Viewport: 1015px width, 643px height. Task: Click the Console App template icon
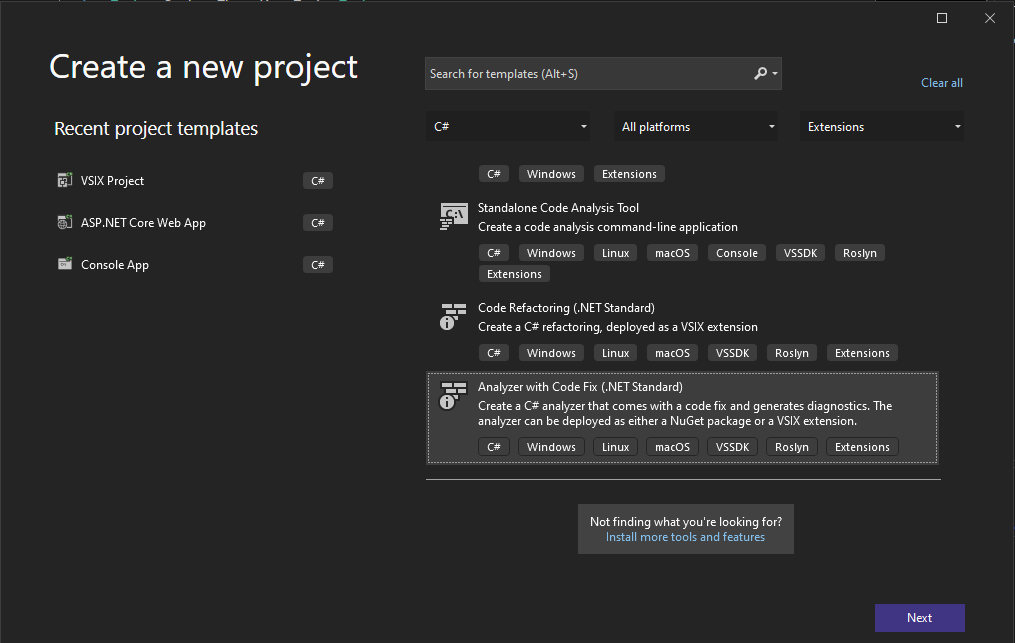[65, 264]
